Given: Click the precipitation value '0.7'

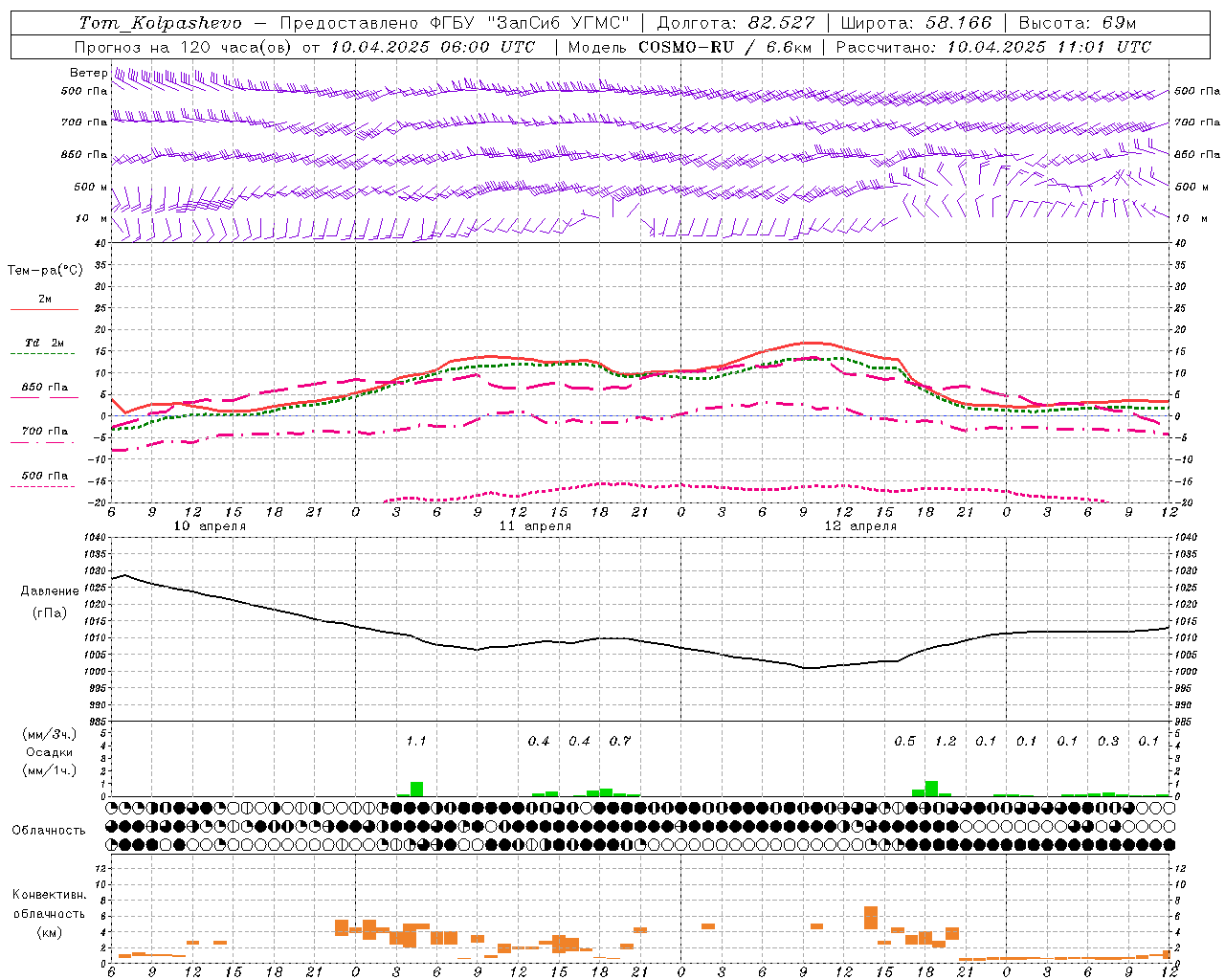Looking at the screenshot, I should [620, 741].
